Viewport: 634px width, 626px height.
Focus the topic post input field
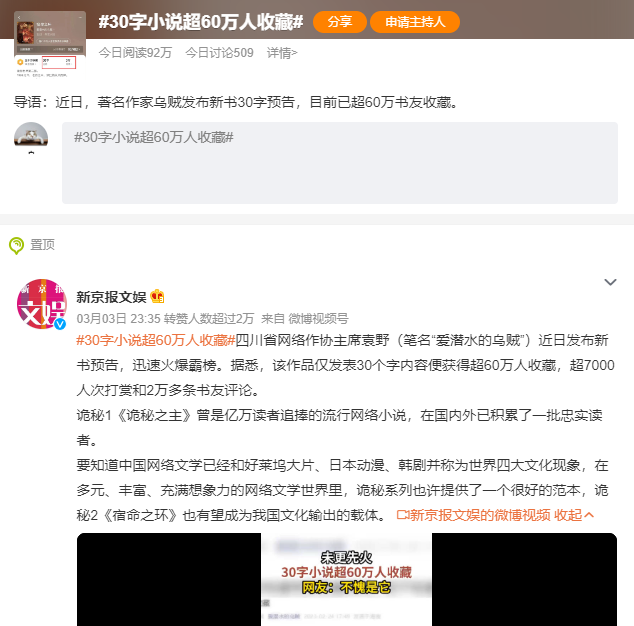(x=340, y=163)
